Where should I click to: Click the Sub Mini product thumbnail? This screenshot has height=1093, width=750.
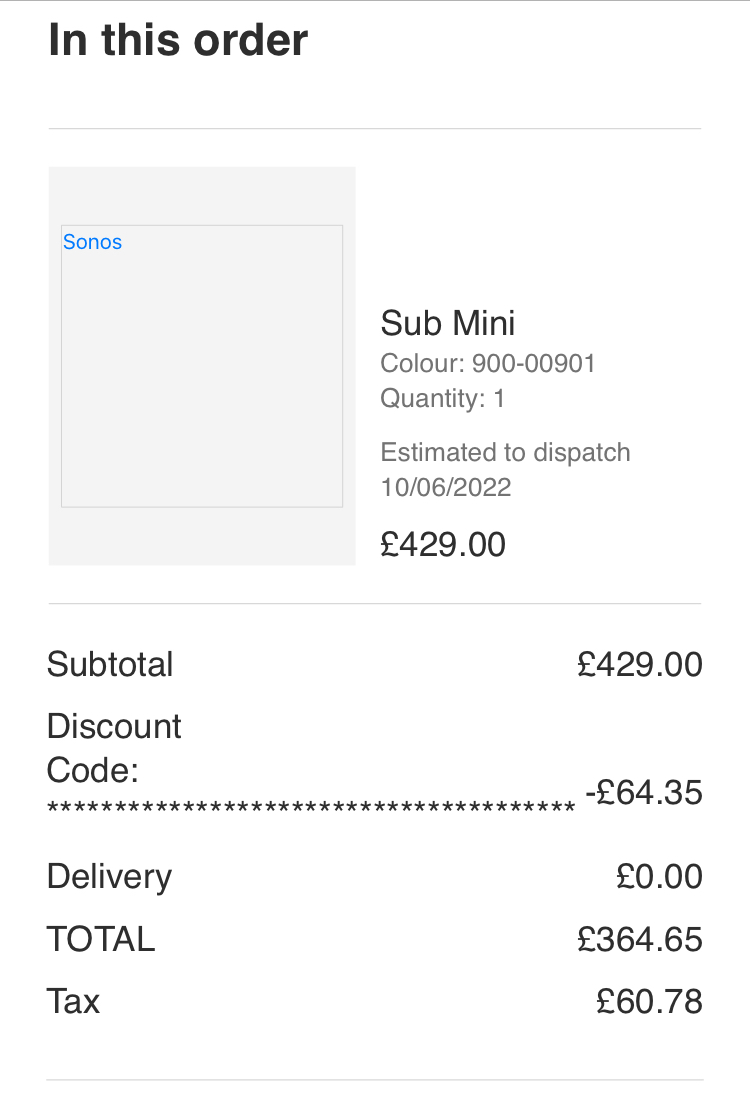tap(202, 366)
